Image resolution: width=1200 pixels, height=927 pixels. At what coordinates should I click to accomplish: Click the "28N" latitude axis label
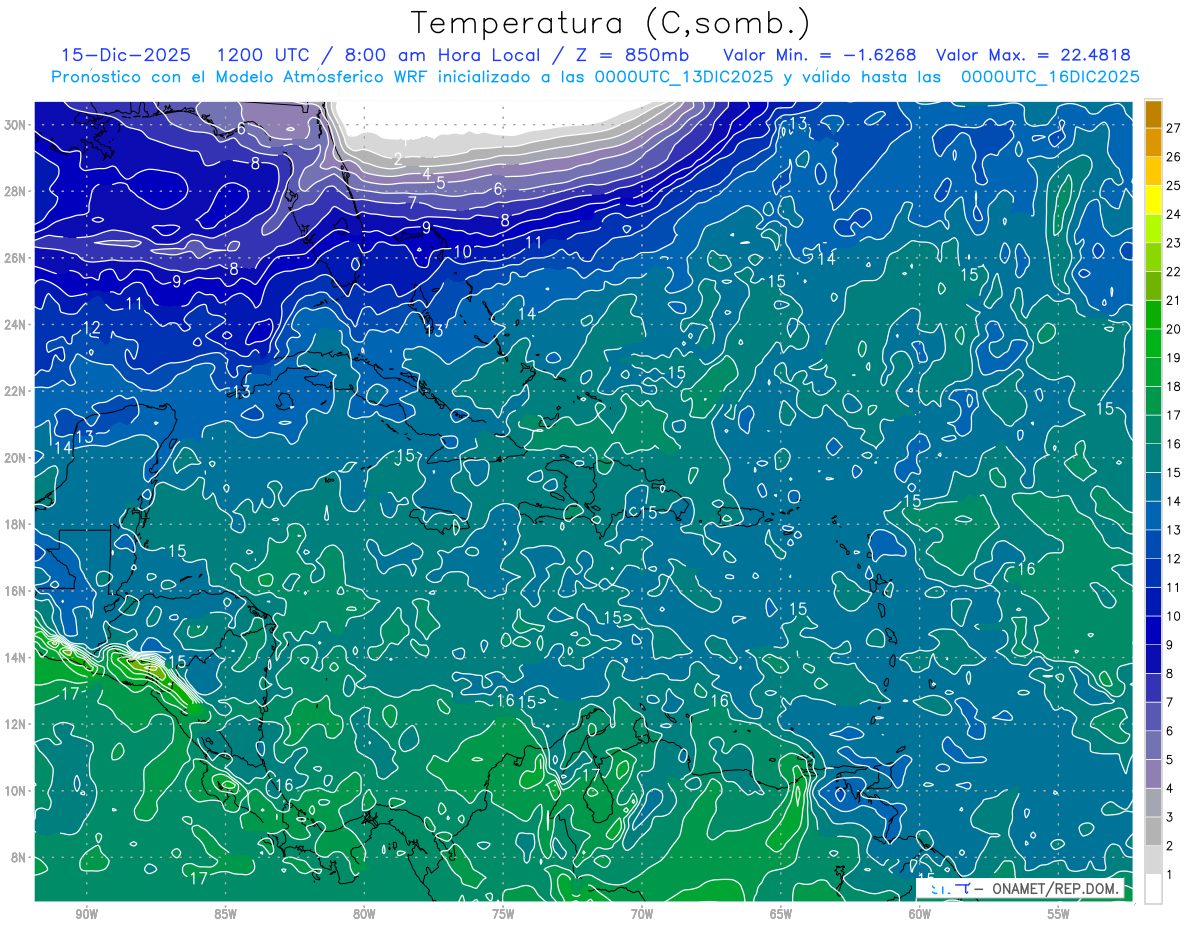tap(17, 191)
